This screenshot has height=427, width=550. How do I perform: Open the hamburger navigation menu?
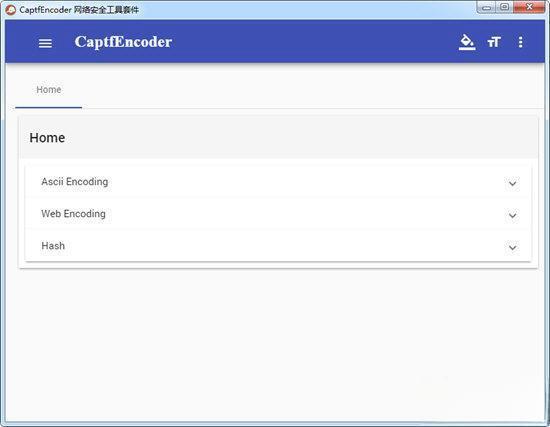point(45,43)
